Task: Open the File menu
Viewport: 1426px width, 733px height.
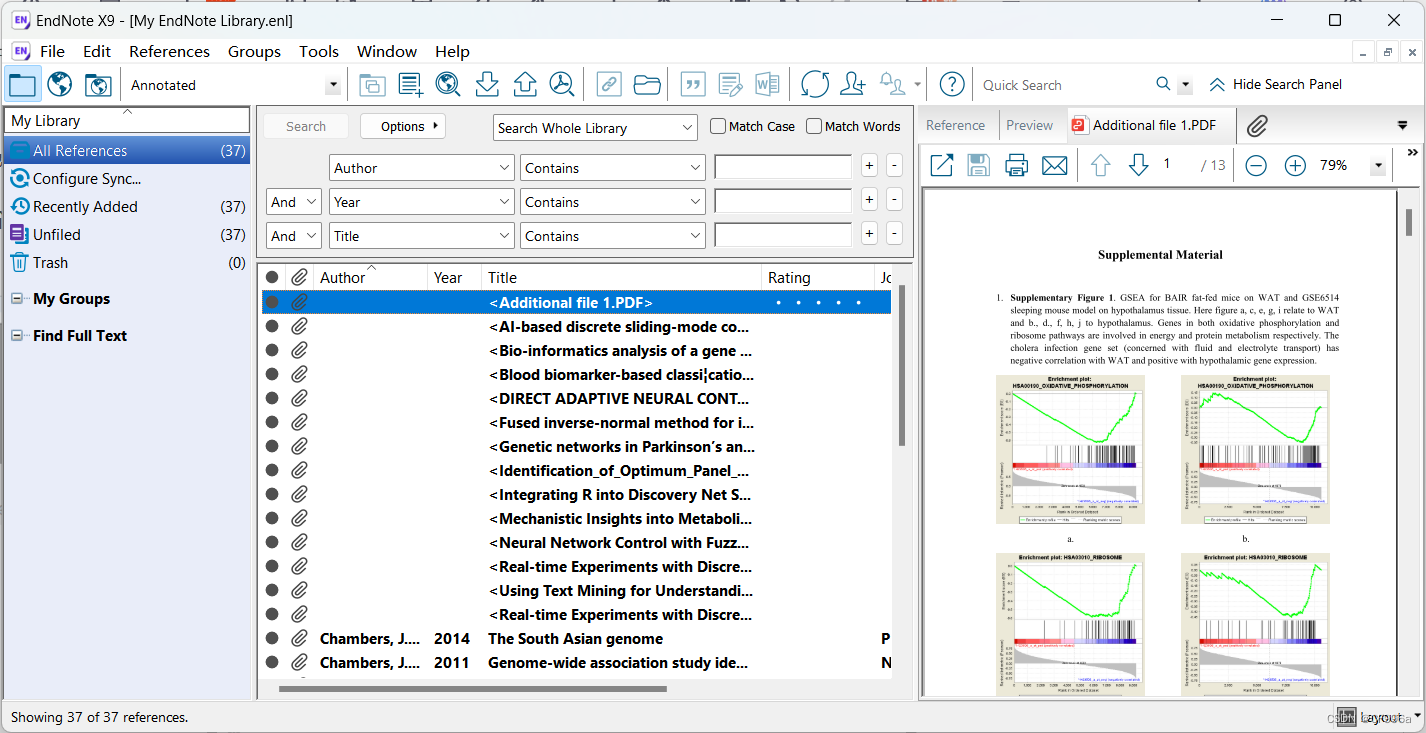Action: click(x=52, y=51)
